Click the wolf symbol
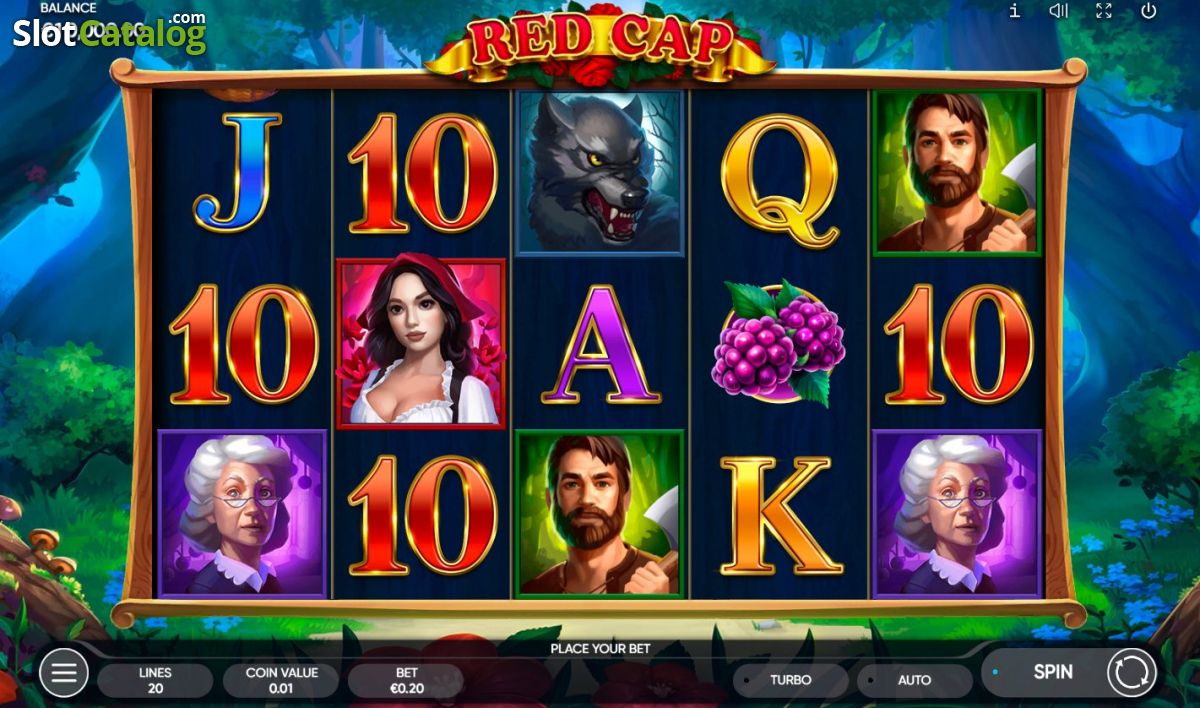1200x708 pixels. pos(599,172)
